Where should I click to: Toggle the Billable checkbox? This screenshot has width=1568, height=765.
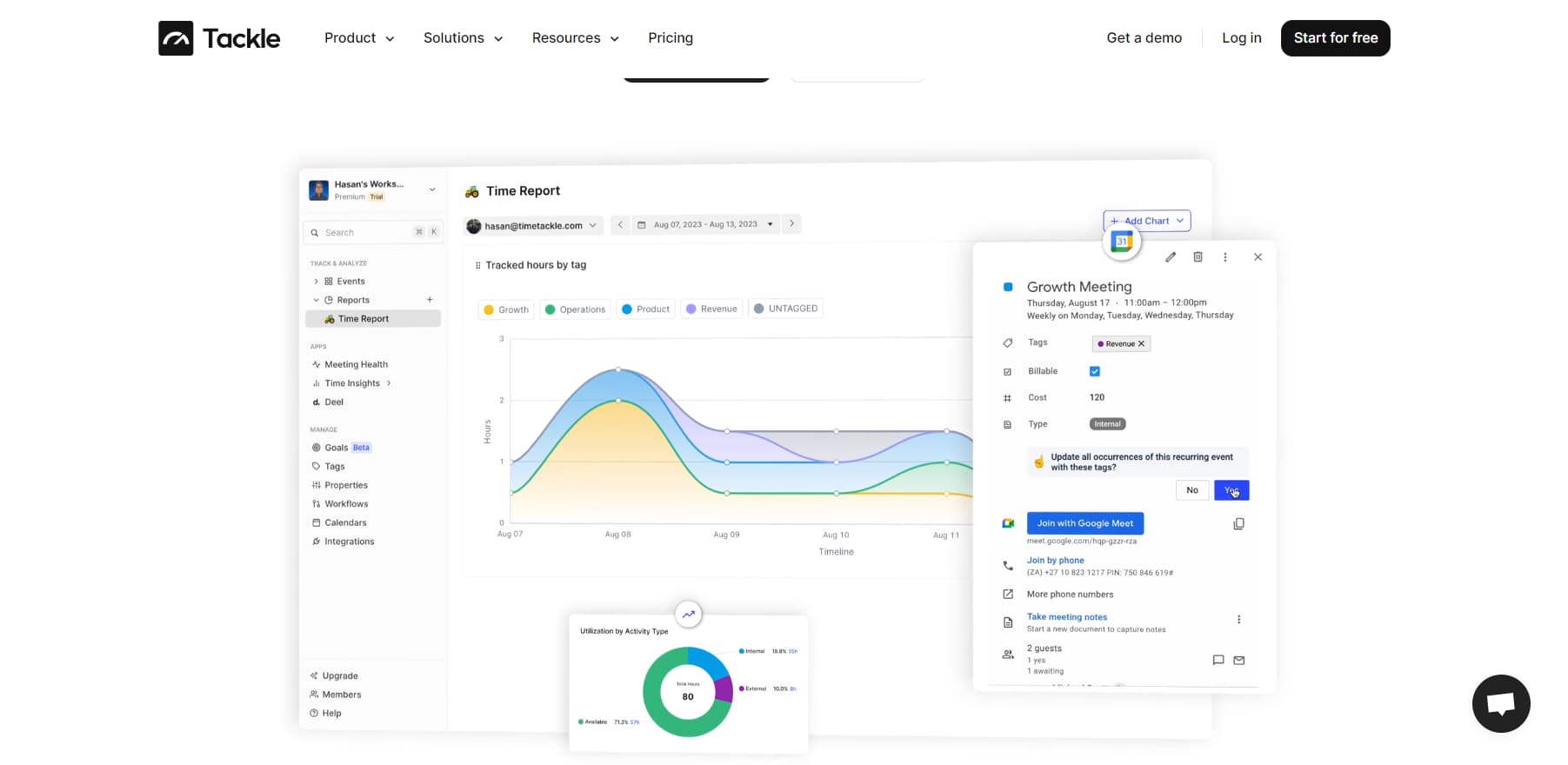(1095, 371)
